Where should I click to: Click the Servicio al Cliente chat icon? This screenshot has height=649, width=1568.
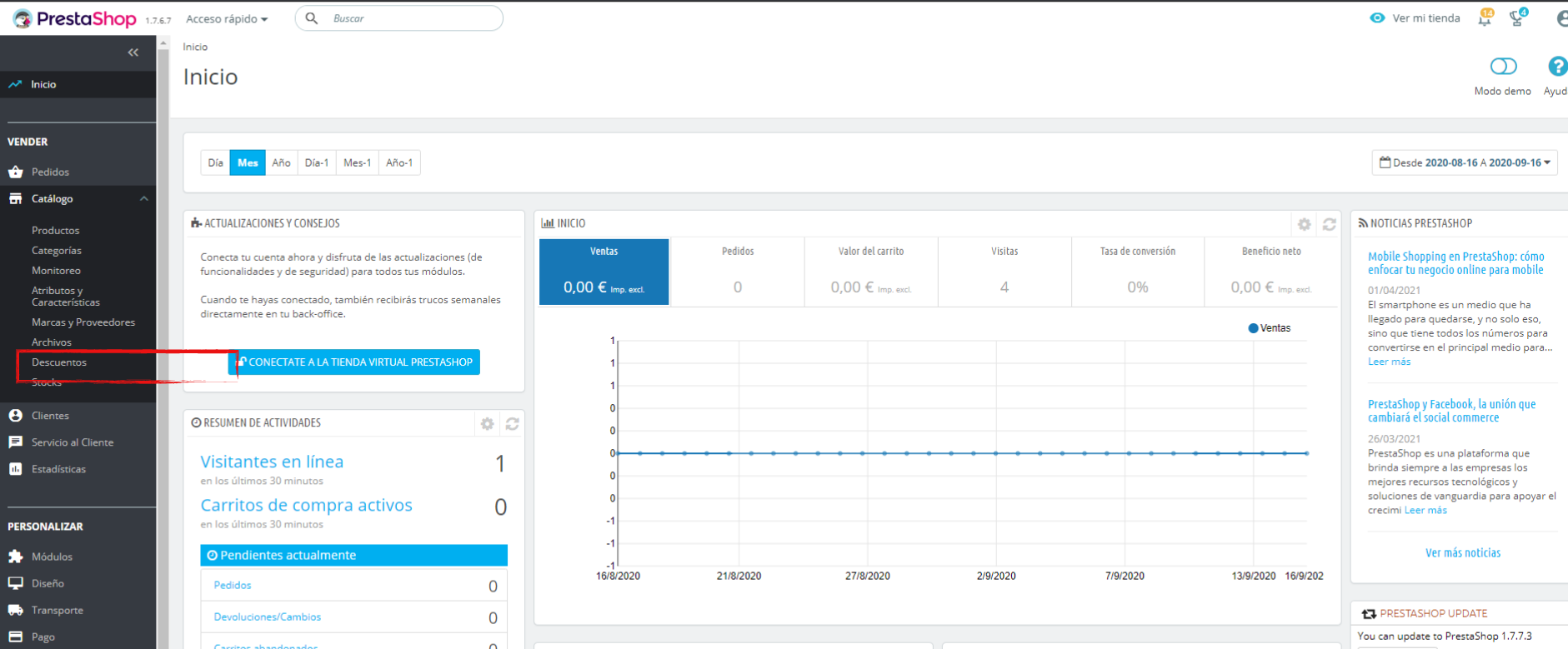[x=16, y=442]
